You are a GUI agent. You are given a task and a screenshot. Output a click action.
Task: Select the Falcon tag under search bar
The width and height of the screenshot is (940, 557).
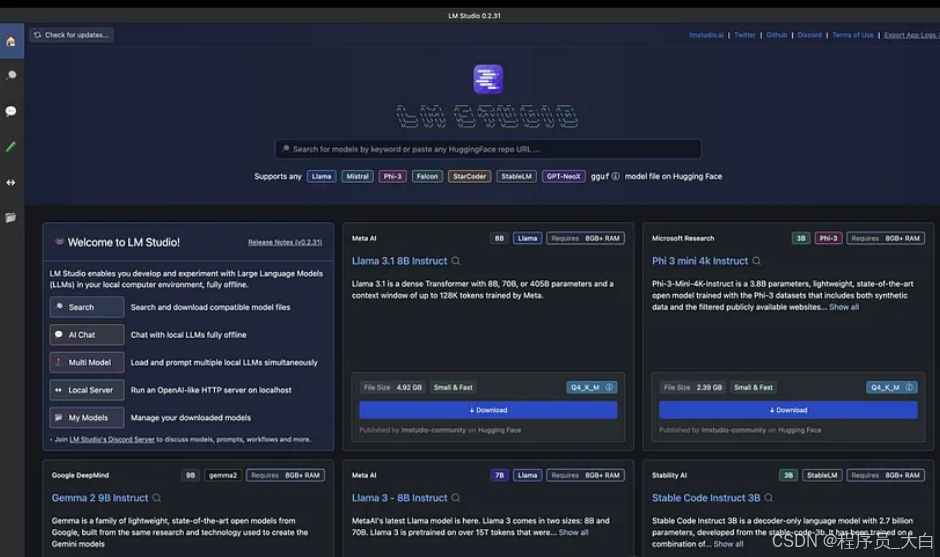427,176
